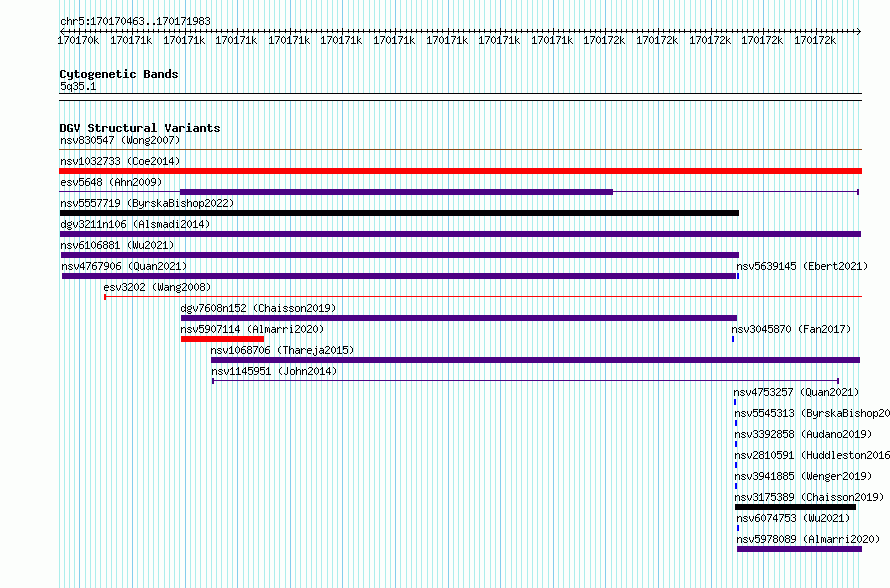The width and height of the screenshot is (890, 588).
Task: Click the Cytogenetic Bands track title
Action: pyautogui.click(x=119, y=74)
